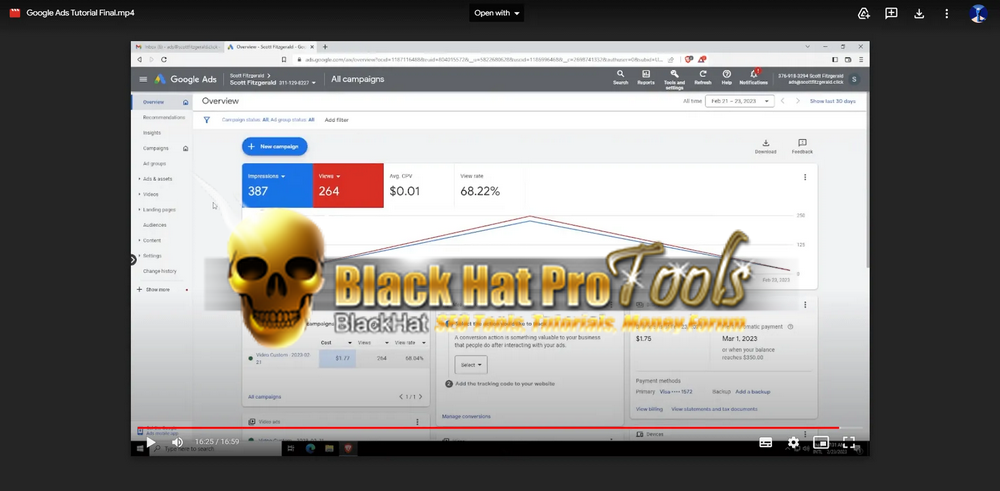Open Reports in Google Ads header

pyautogui.click(x=645, y=78)
